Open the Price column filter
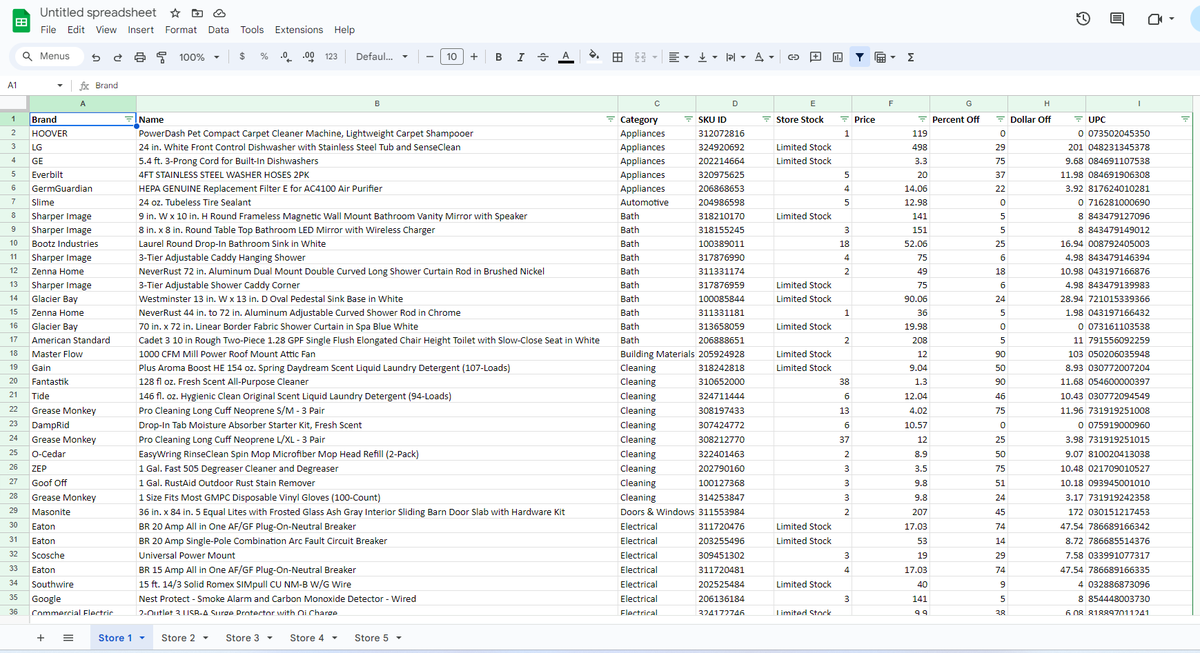Viewport: 1200px width, 653px height. coord(921,119)
